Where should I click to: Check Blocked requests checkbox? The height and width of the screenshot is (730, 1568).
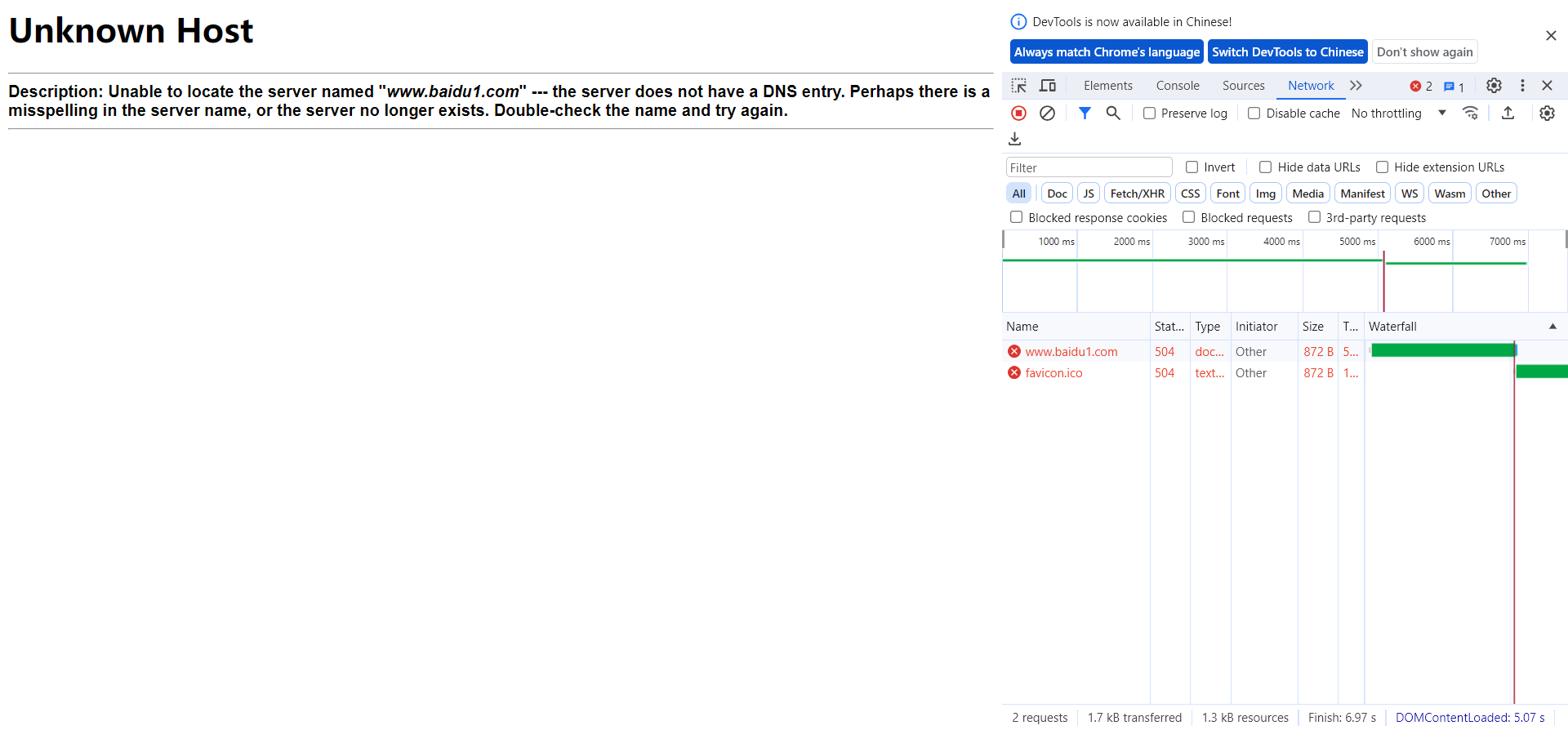(1189, 217)
